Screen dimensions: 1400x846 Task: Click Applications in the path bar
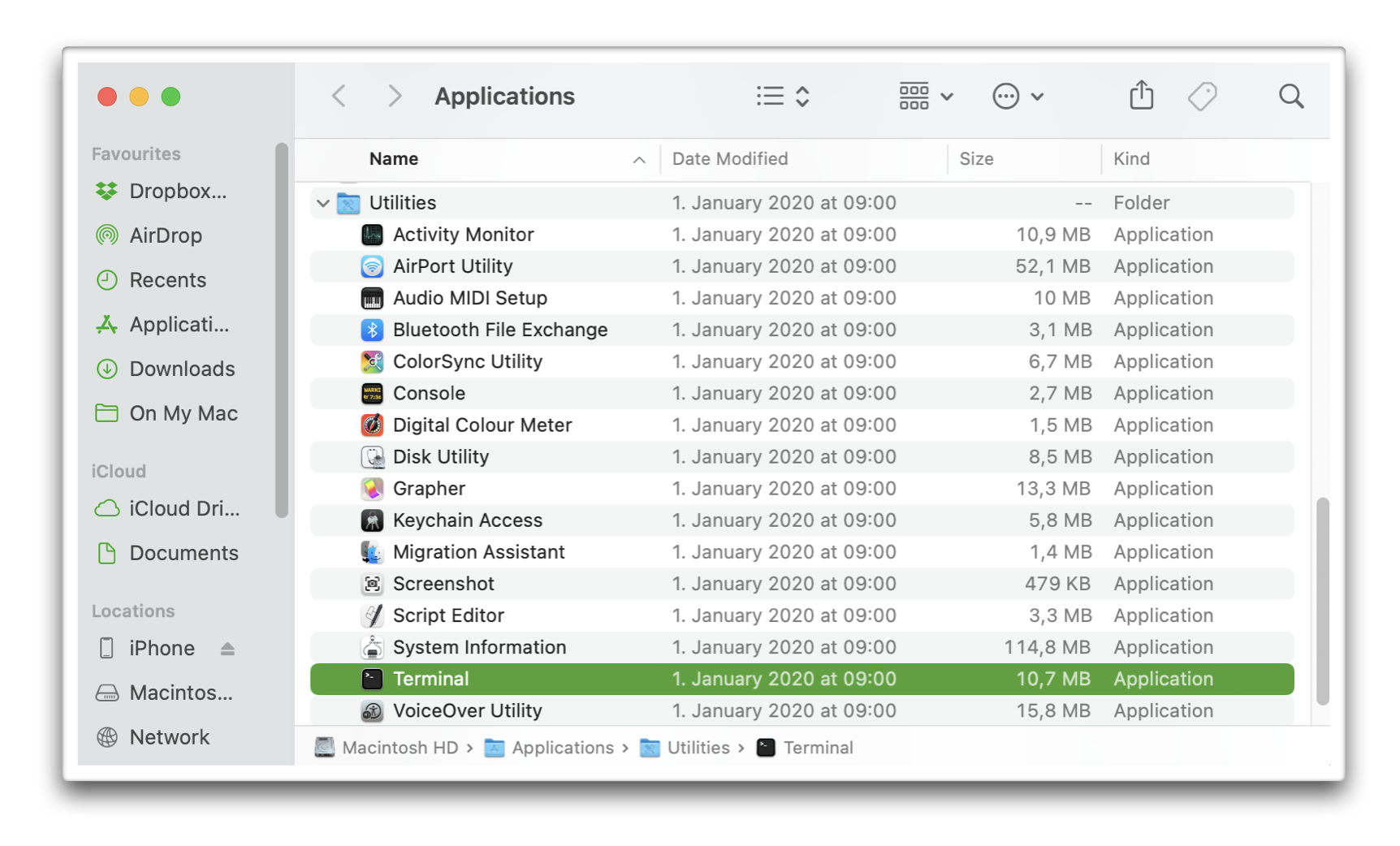click(549, 748)
